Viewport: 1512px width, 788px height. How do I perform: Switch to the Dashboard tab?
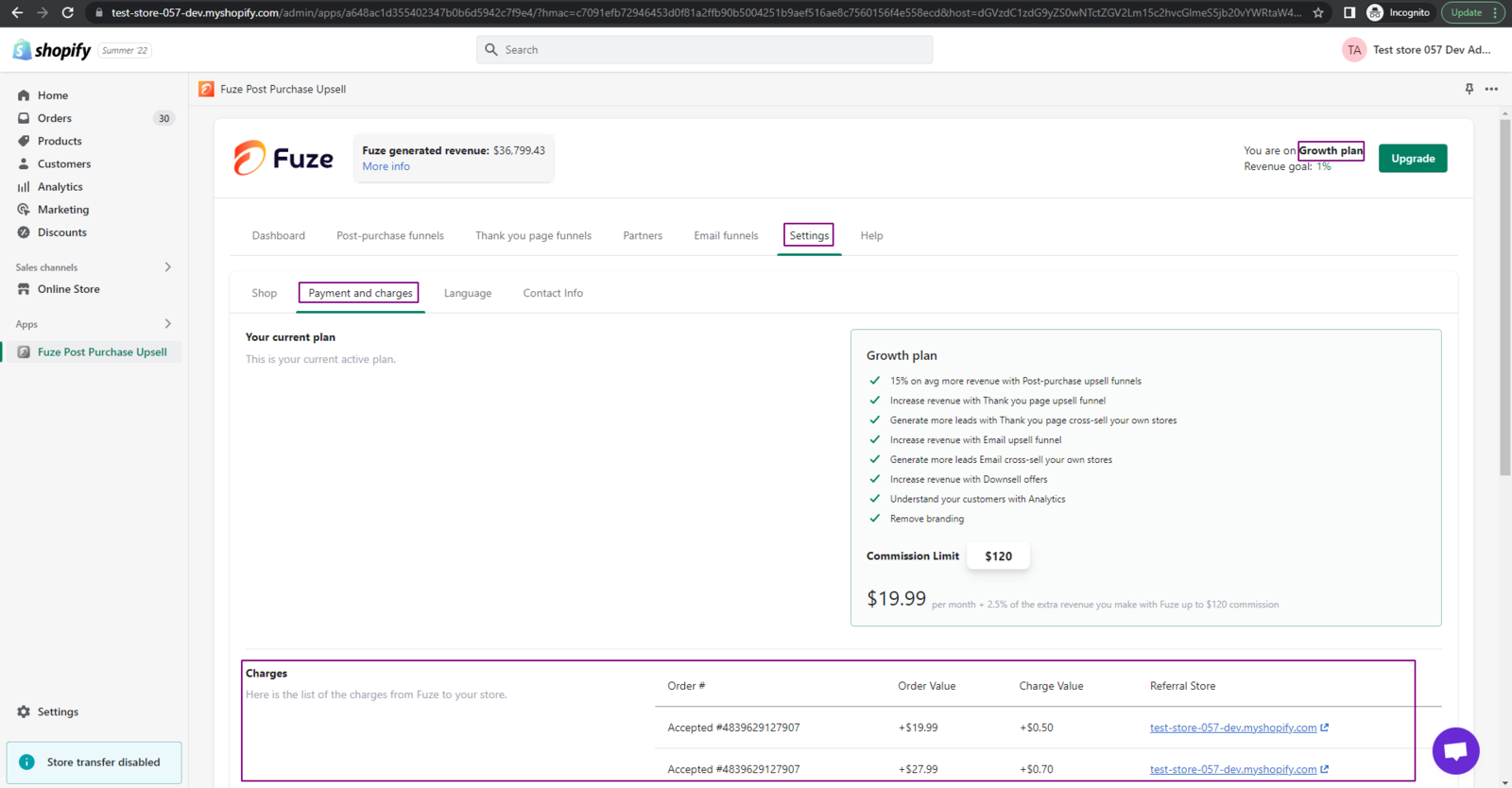[279, 236]
